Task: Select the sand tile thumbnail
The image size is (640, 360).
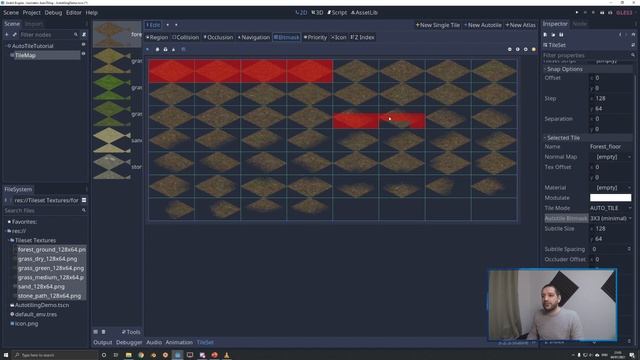Action: [111, 140]
